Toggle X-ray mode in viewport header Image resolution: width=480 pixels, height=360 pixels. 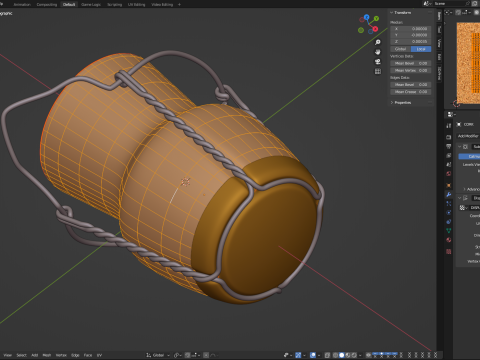(327, 355)
